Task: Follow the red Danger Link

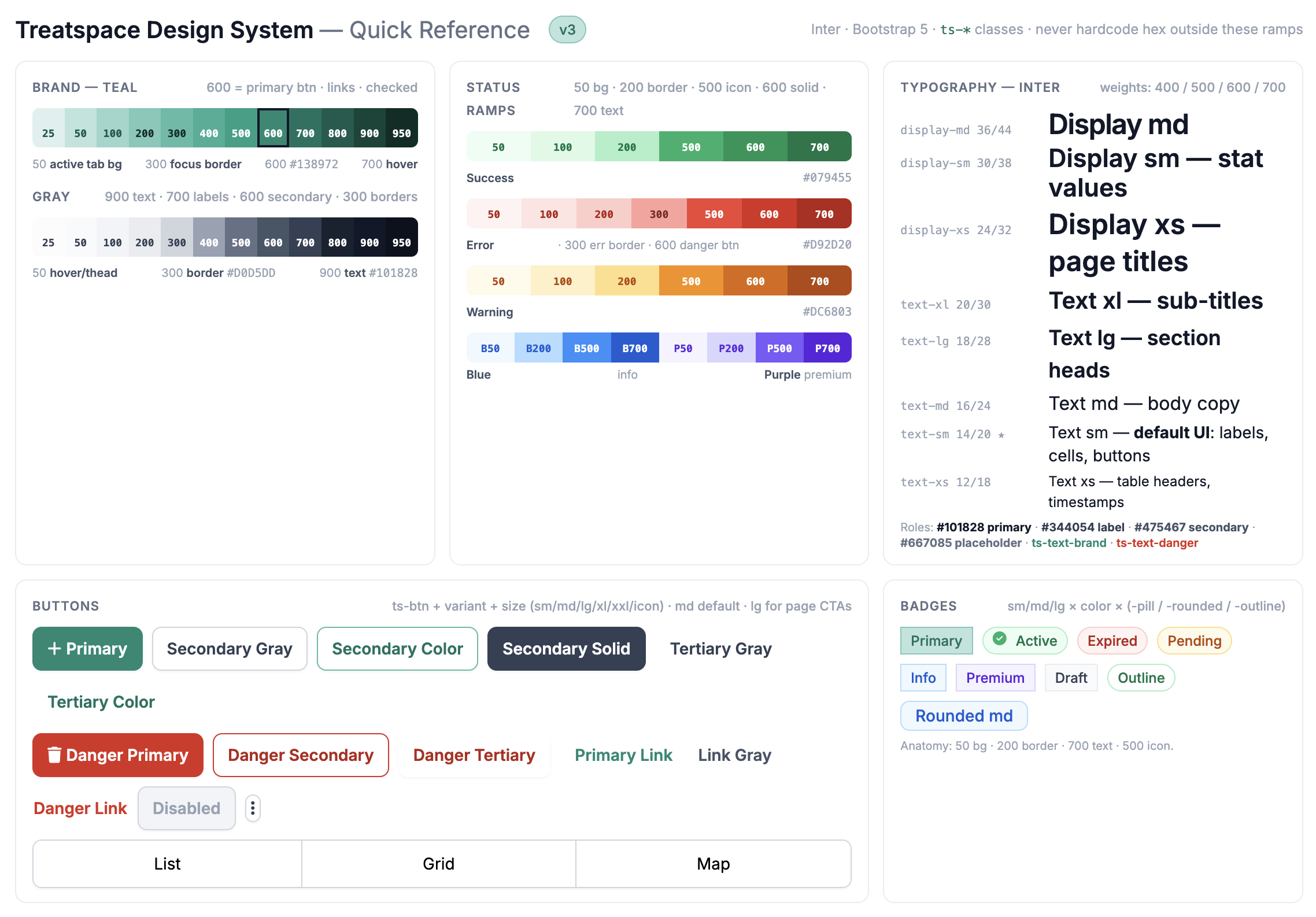Action: pos(80,808)
